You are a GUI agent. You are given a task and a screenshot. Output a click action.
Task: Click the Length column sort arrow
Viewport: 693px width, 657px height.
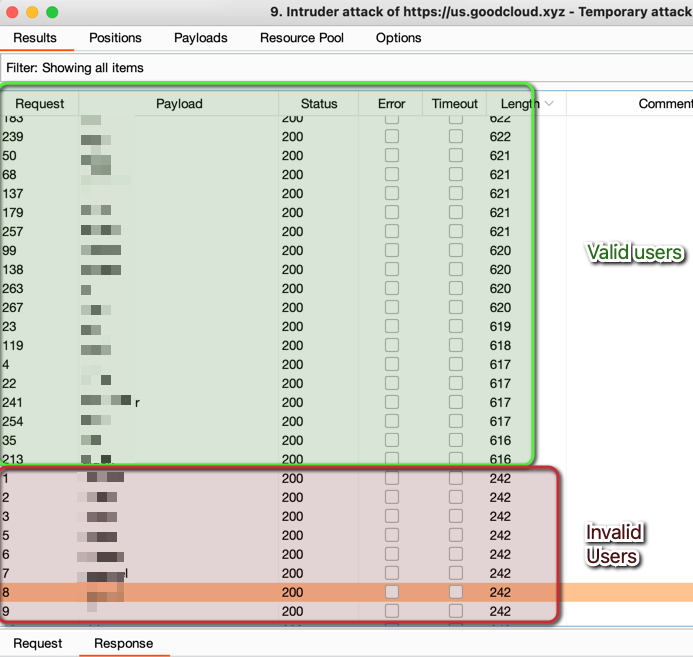(x=549, y=103)
